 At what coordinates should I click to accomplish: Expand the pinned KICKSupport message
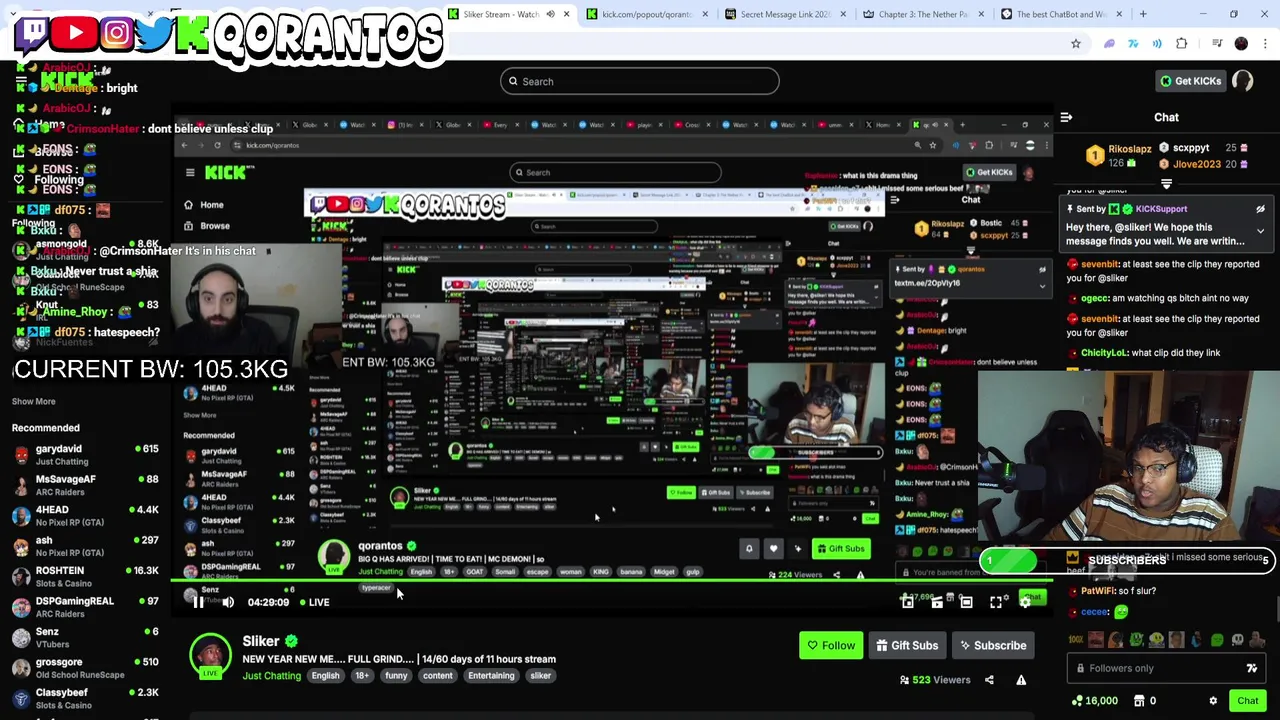[1260, 232]
